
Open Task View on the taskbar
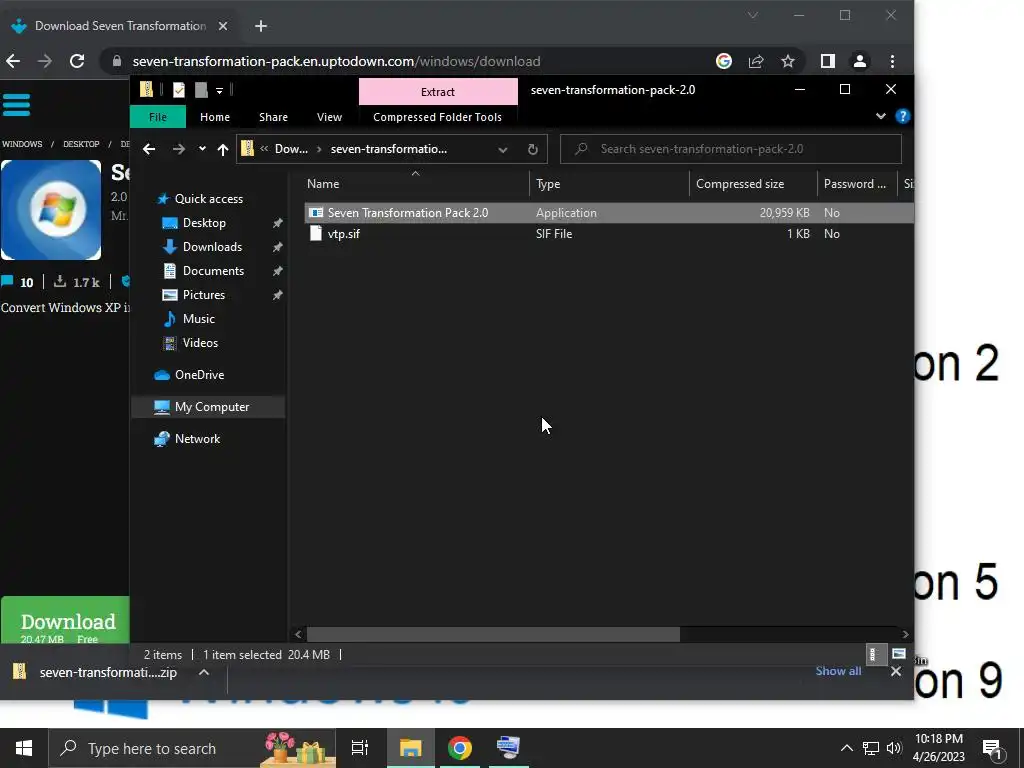coord(360,748)
